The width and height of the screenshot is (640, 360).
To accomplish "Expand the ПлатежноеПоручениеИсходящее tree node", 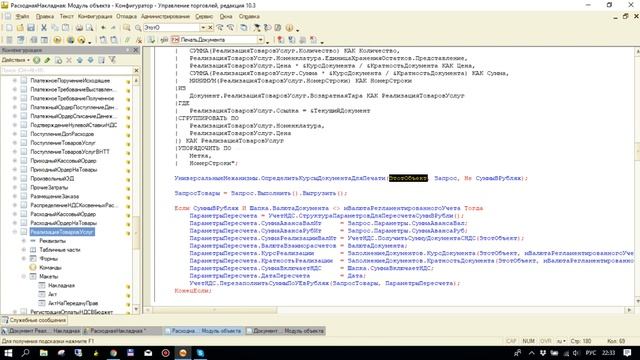I will tap(15, 80).
